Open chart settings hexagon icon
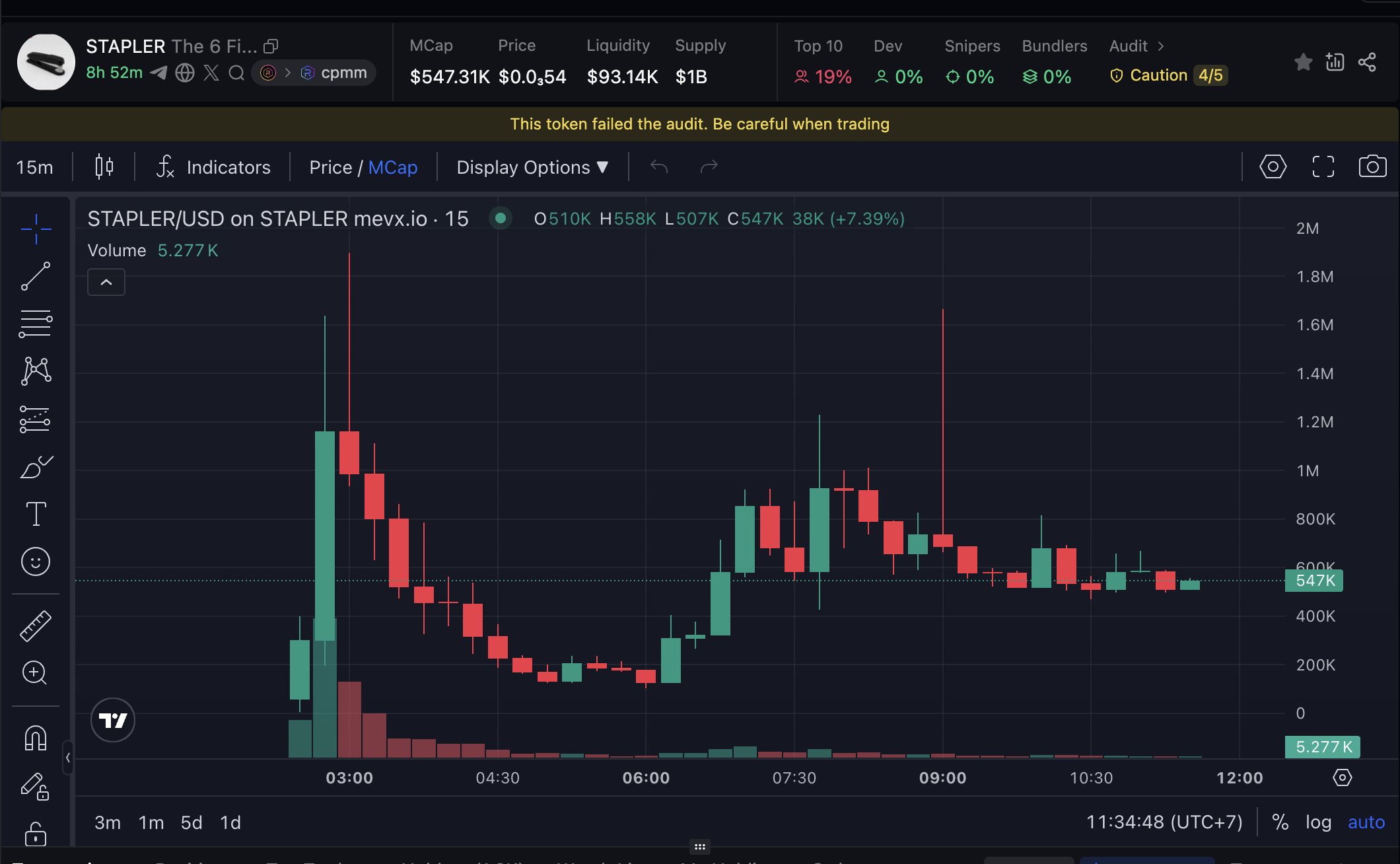The image size is (1400, 864). pyautogui.click(x=1273, y=166)
